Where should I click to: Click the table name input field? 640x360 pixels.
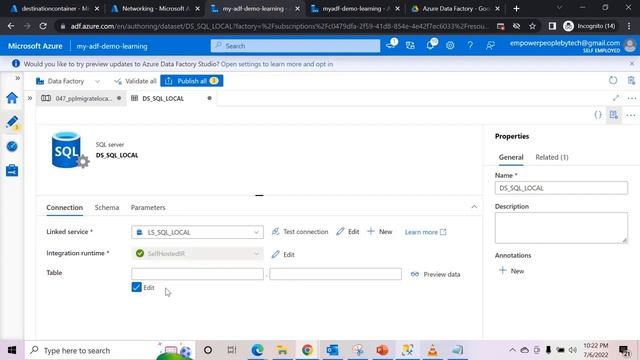click(x=336, y=274)
